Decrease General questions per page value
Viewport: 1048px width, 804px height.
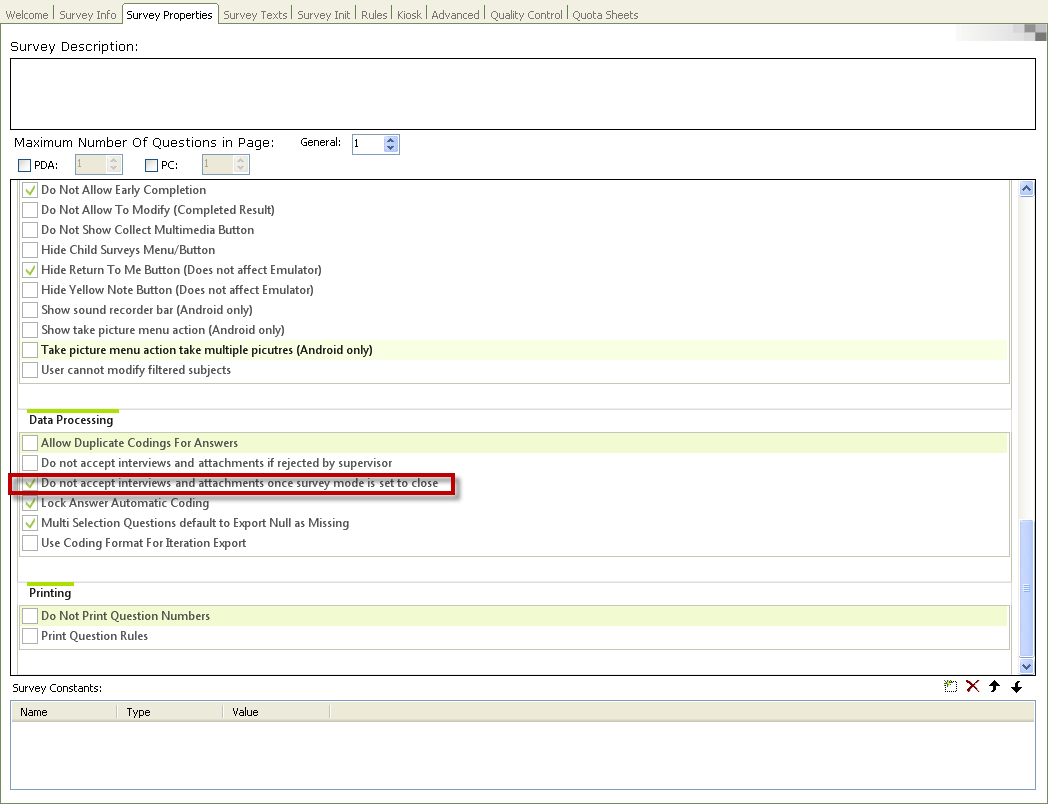(391, 148)
